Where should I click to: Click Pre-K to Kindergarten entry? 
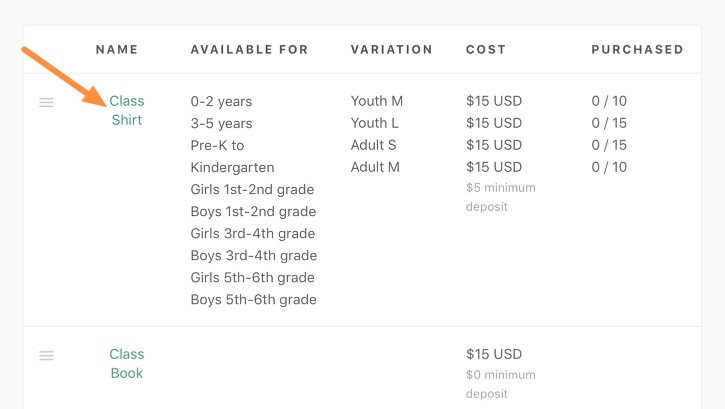tap(233, 156)
